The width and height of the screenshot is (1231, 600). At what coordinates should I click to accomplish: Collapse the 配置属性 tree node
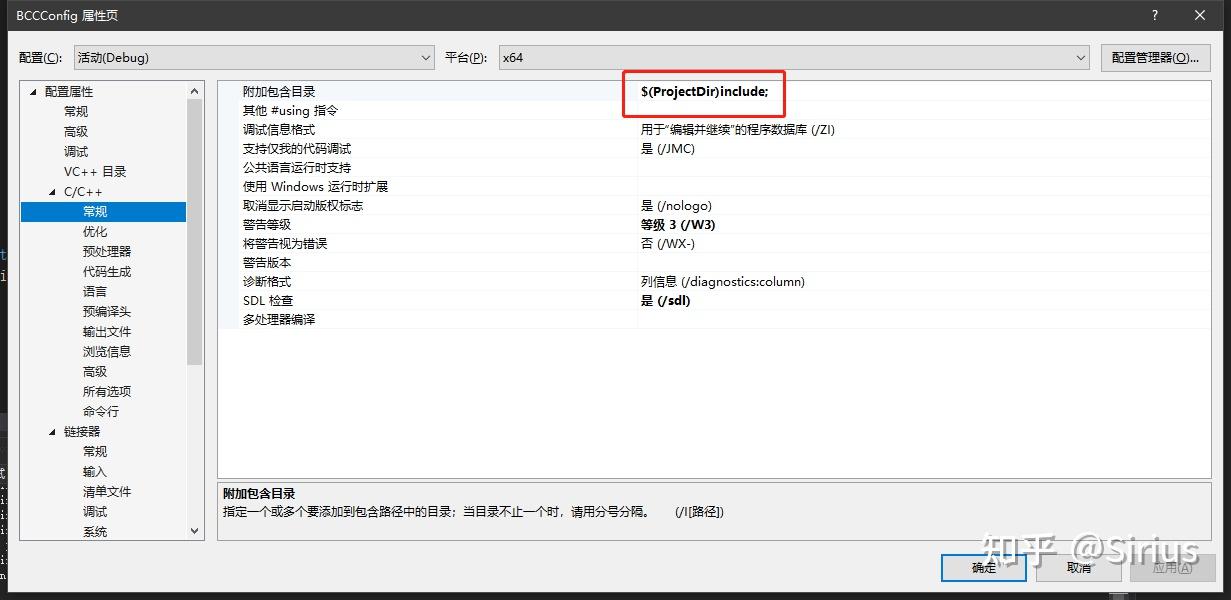point(33,90)
